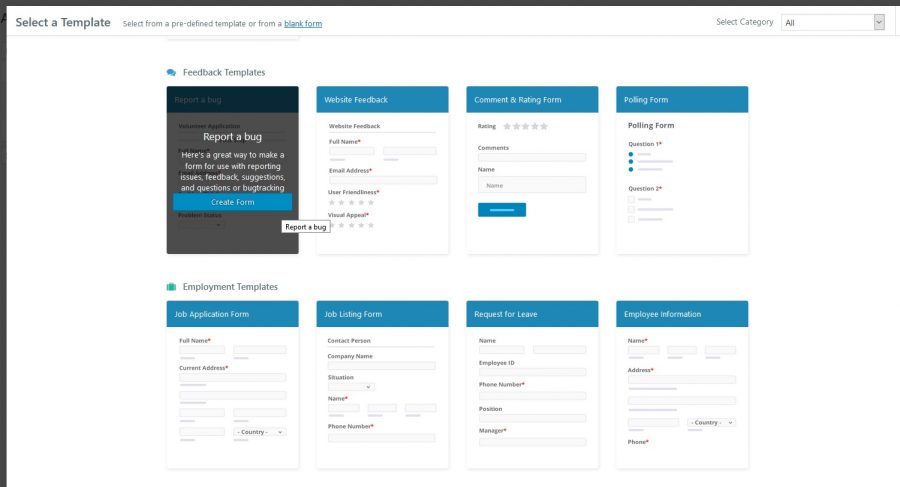Click Question 2 label in Polling Form

point(645,188)
